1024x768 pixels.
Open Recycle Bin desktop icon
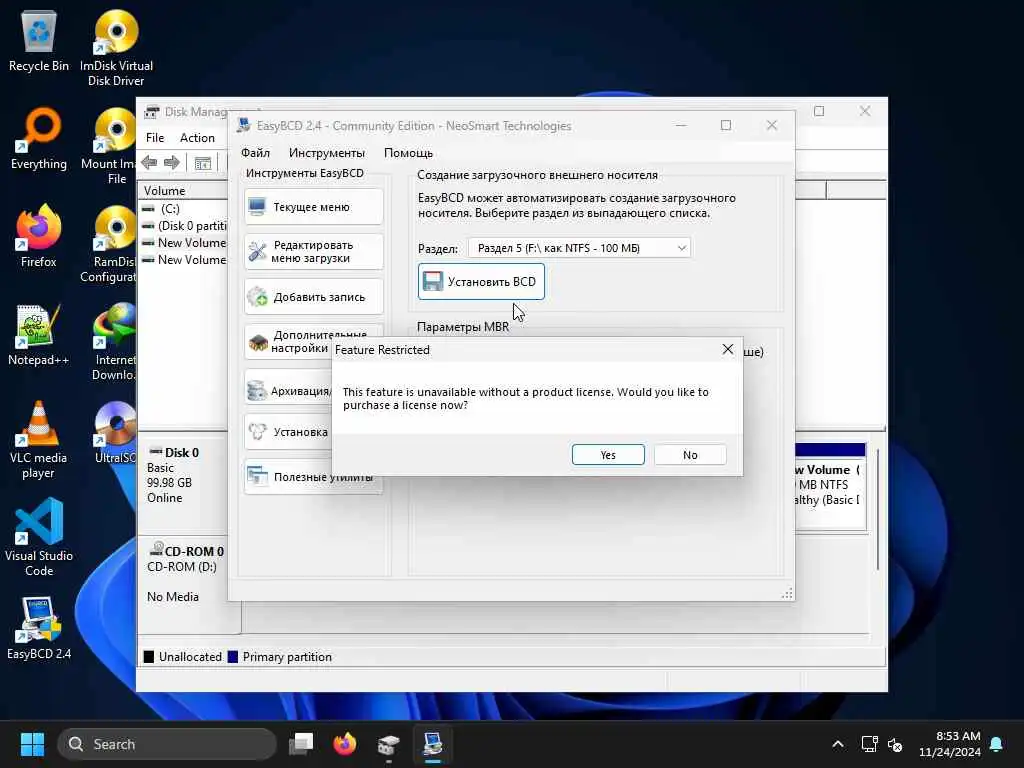click(39, 40)
